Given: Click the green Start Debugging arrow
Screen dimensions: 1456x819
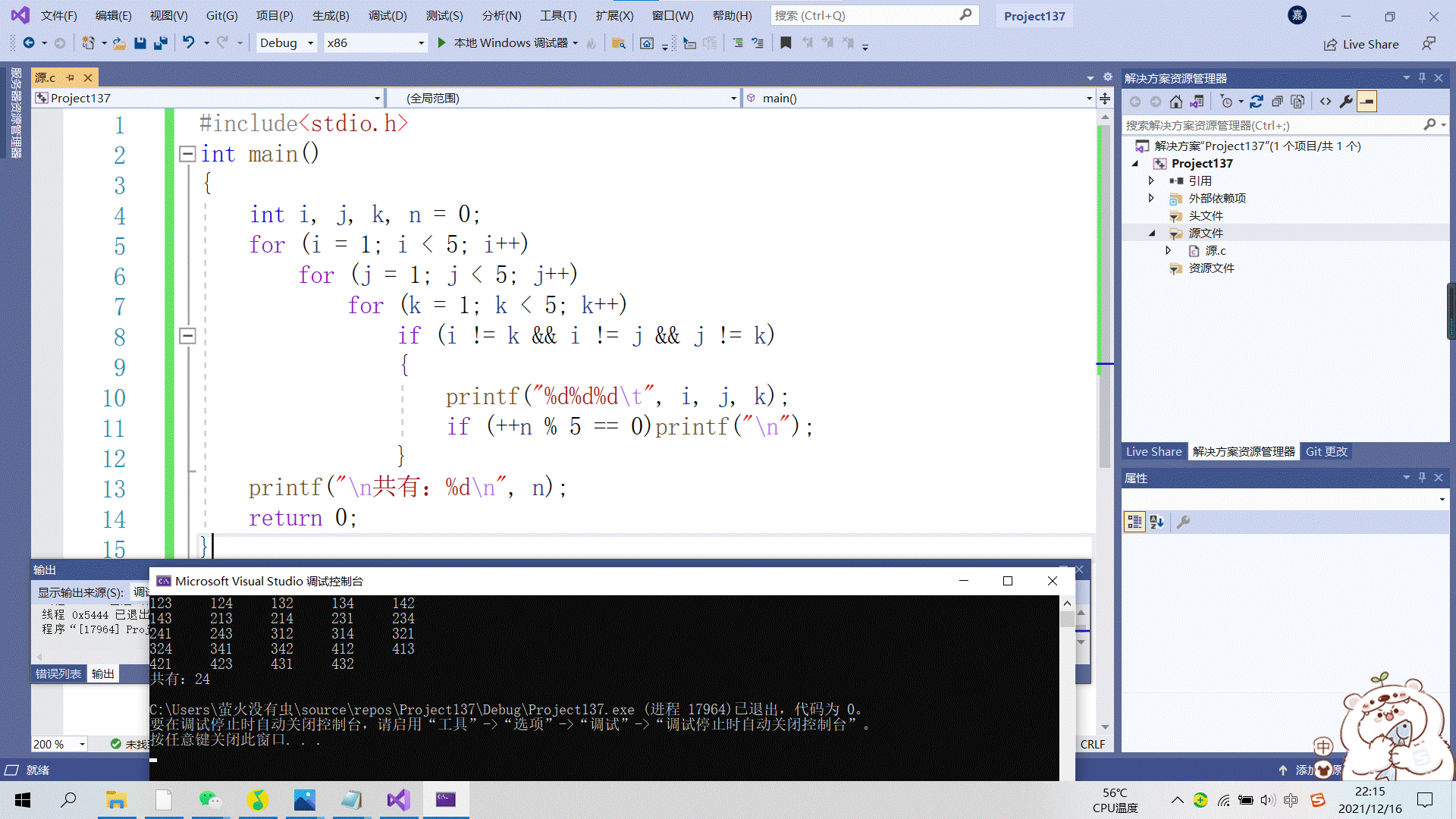Looking at the screenshot, I should tap(441, 43).
